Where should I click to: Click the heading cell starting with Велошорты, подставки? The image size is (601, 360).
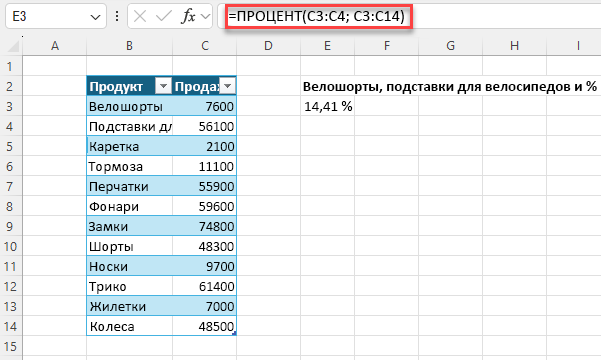450,87
